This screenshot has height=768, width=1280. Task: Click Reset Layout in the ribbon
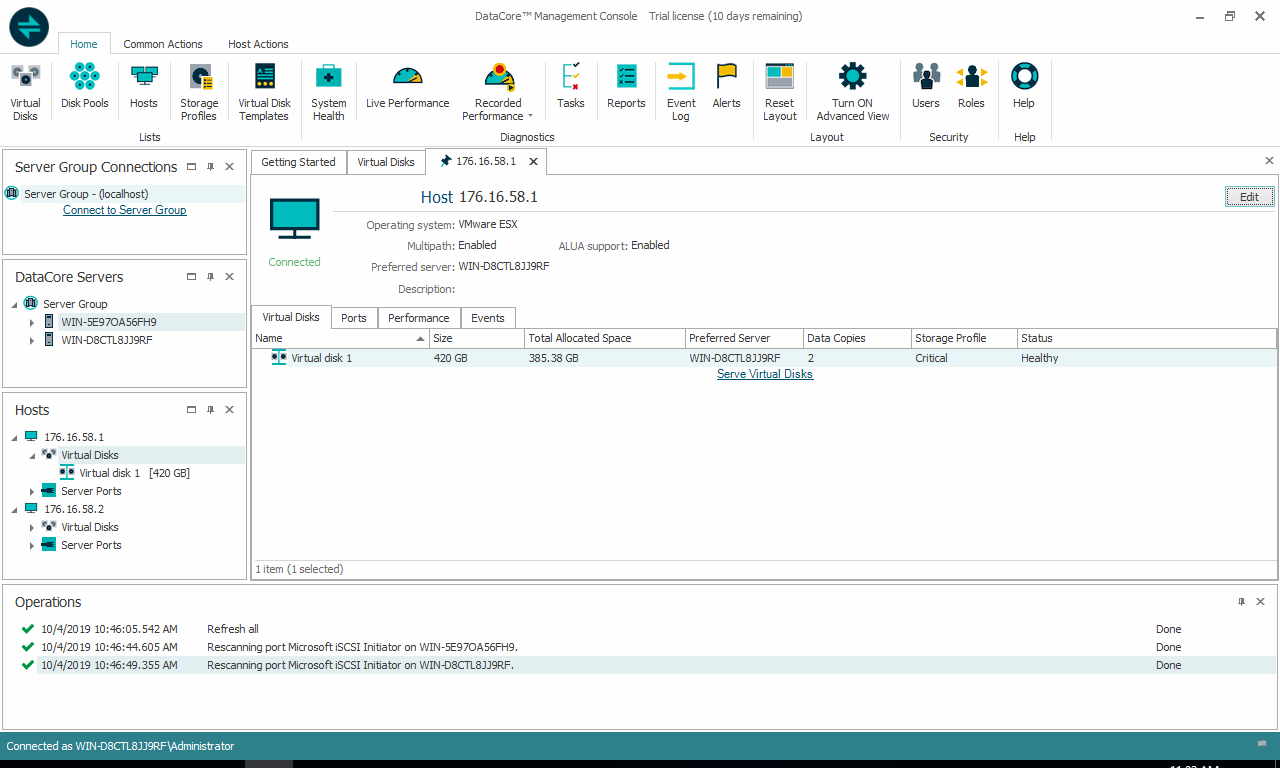pos(780,92)
